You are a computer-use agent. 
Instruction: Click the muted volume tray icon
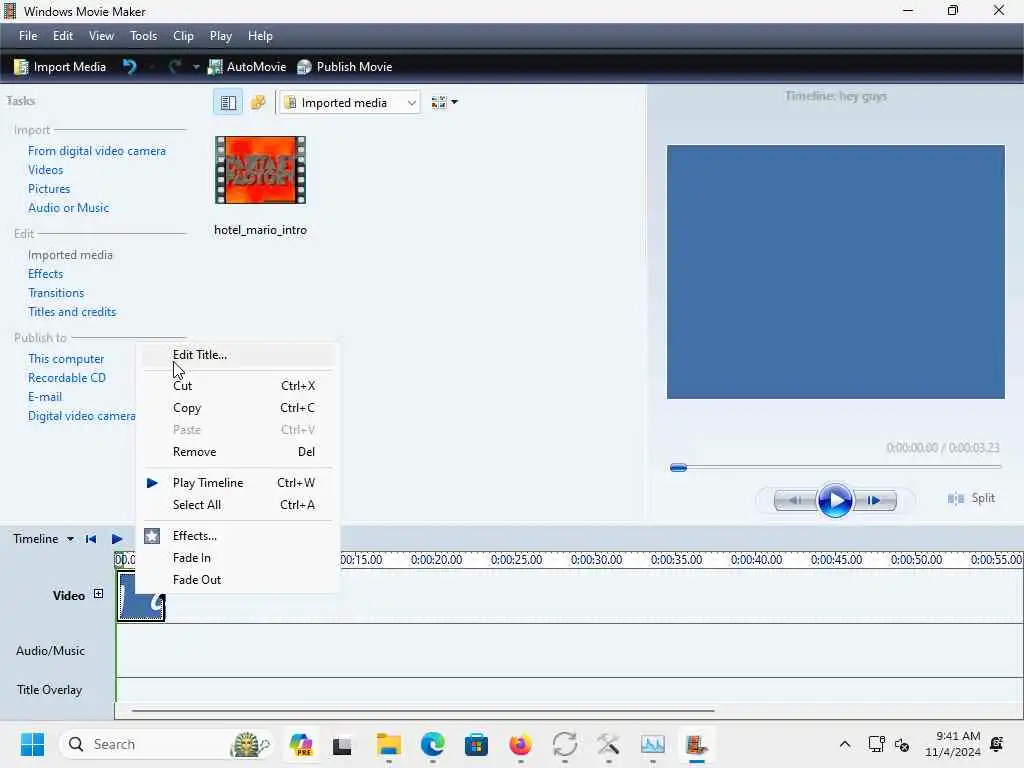(x=903, y=744)
